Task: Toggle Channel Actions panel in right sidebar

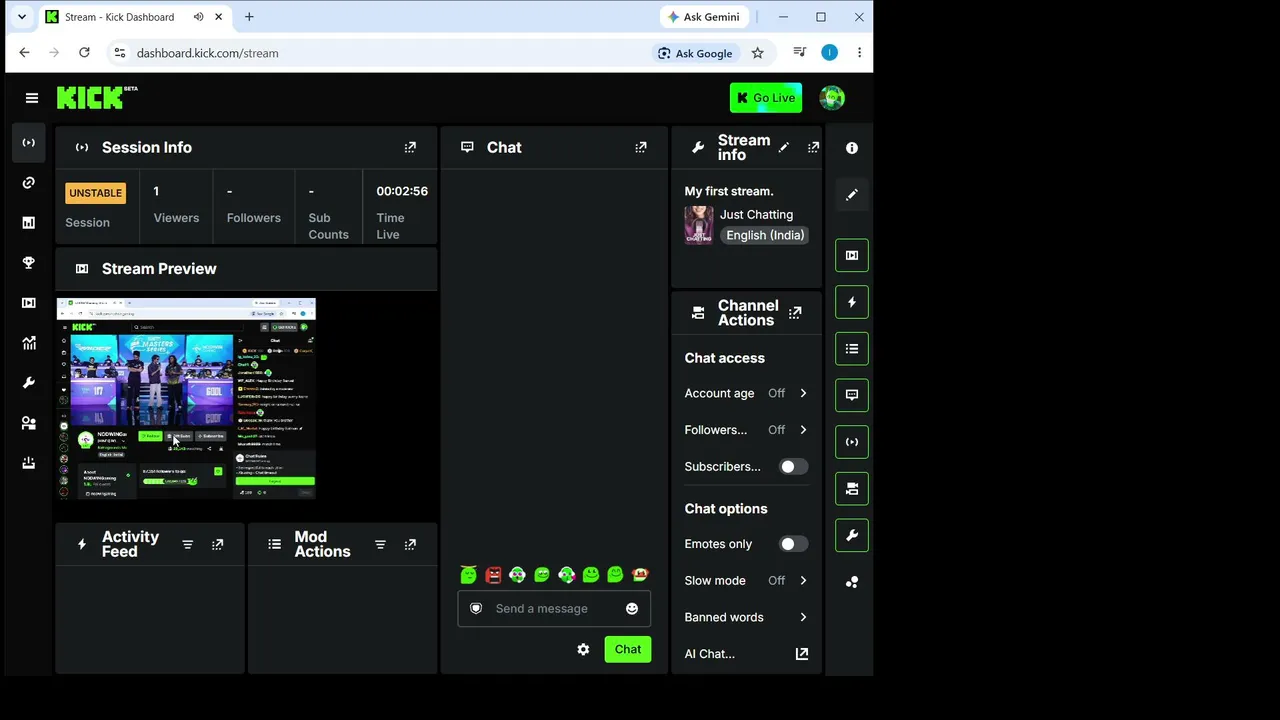Action: coord(852,489)
